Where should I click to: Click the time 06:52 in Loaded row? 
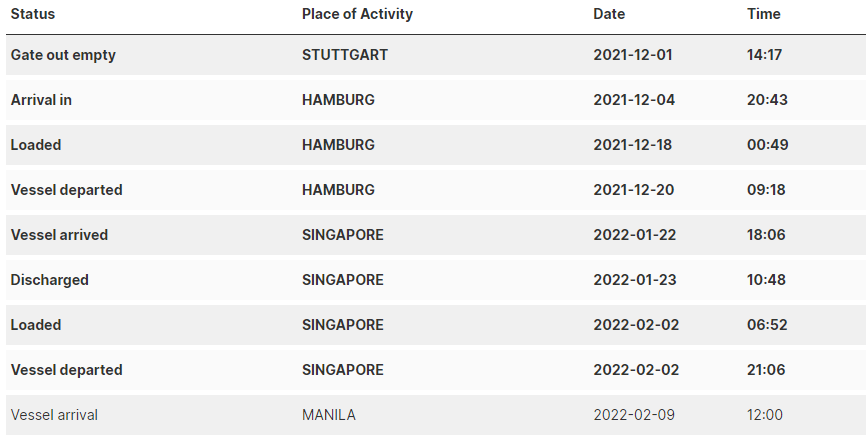pos(767,325)
